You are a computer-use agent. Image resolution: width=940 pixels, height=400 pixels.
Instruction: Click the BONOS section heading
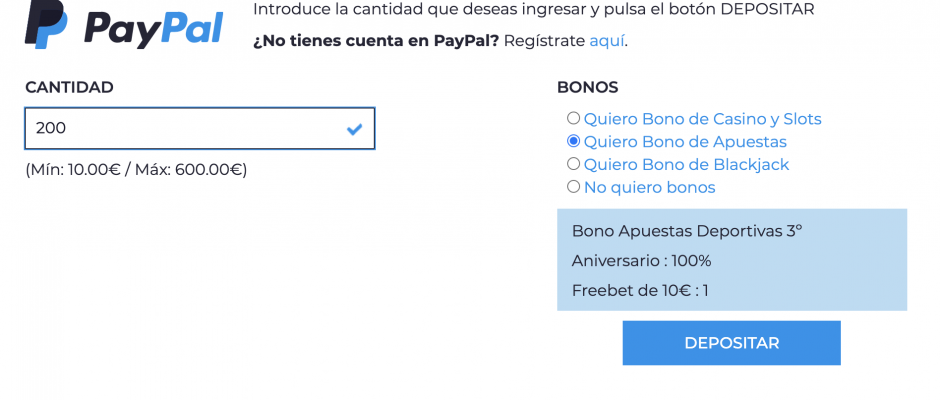tap(588, 88)
